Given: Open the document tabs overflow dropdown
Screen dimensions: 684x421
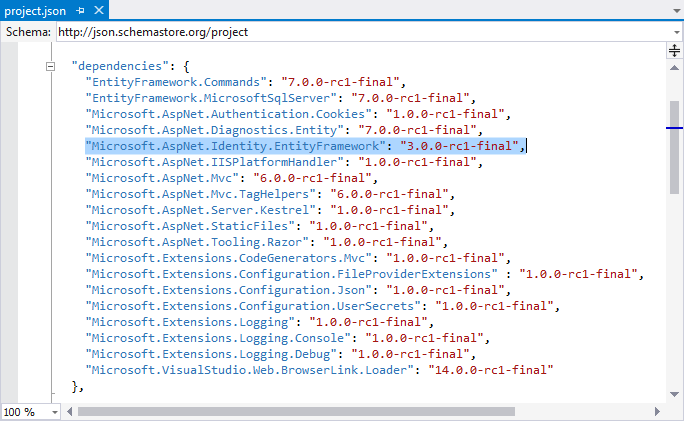Looking at the screenshot, I should click(x=677, y=11).
